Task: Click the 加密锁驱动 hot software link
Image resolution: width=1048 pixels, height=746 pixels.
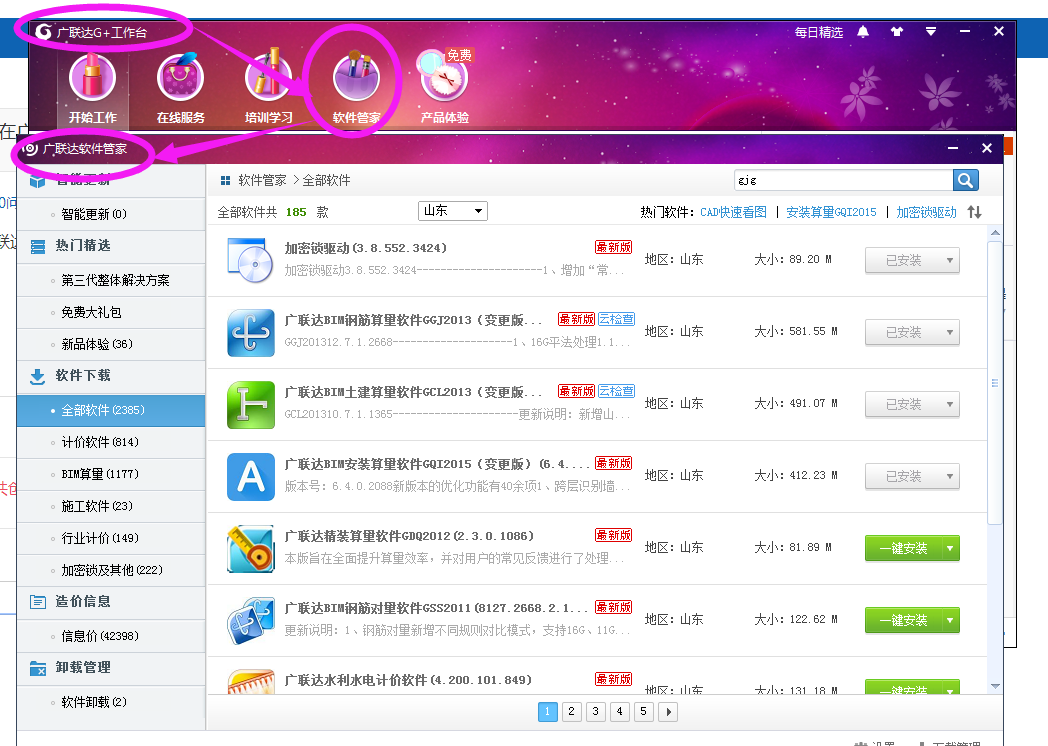Action: 926,212
